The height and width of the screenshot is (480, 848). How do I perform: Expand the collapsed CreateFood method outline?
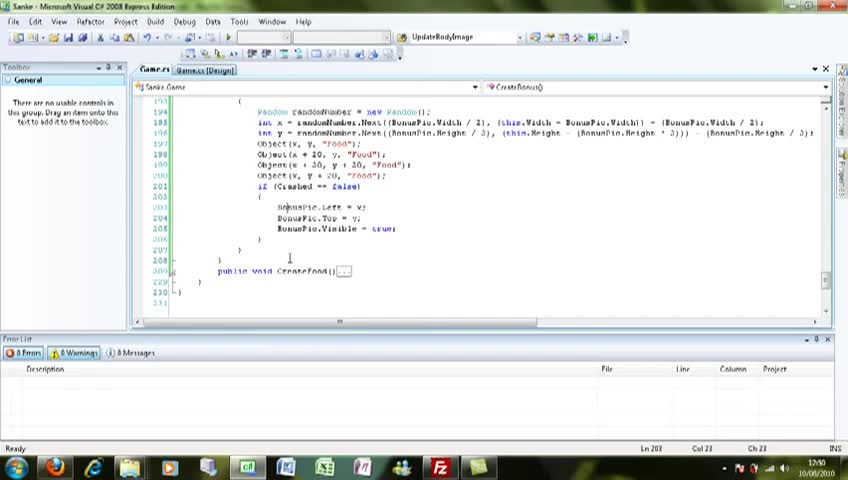click(344, 271)
